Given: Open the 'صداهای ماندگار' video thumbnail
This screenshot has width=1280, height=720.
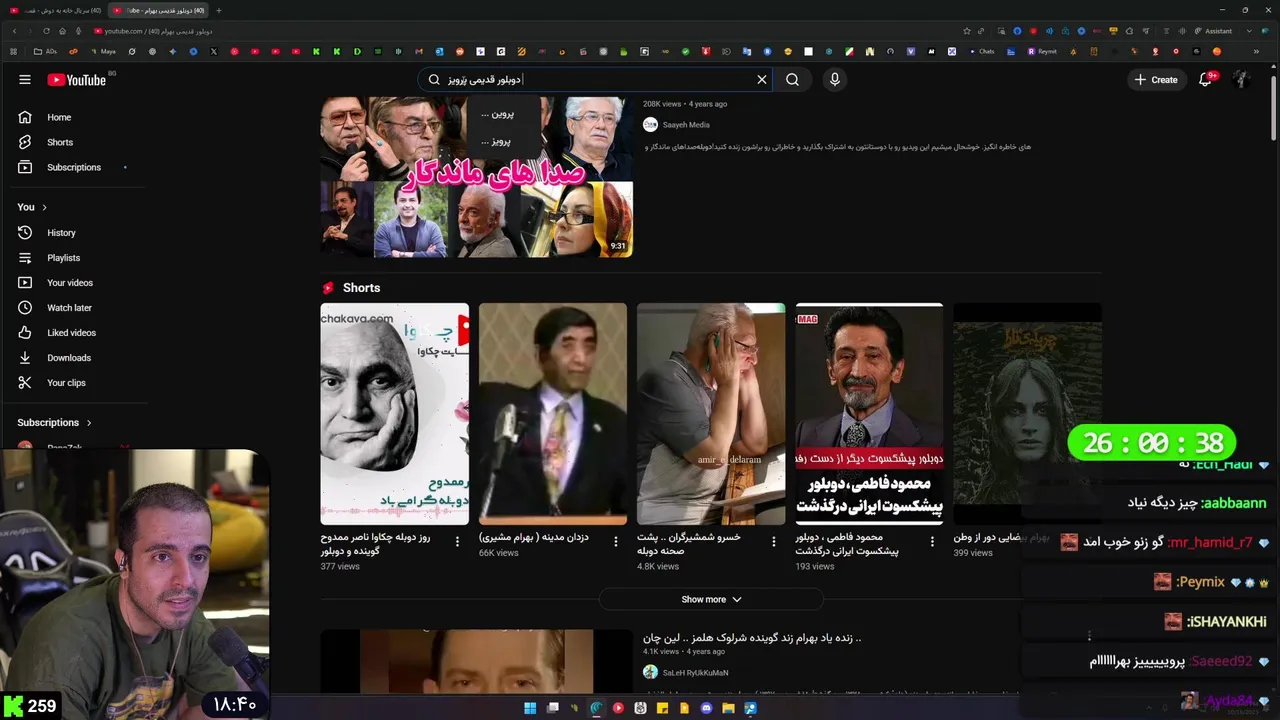Looking at the screenshot, I should (x=476, y=177).
